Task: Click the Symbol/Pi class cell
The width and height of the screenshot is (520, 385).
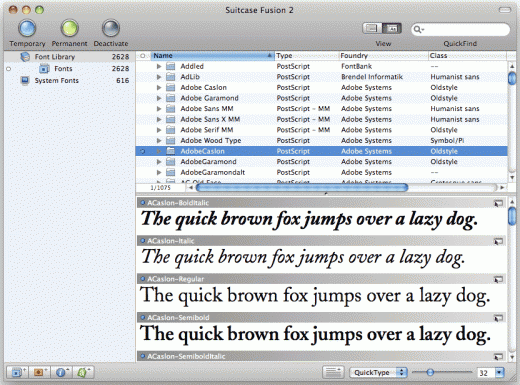Action: 447,141
